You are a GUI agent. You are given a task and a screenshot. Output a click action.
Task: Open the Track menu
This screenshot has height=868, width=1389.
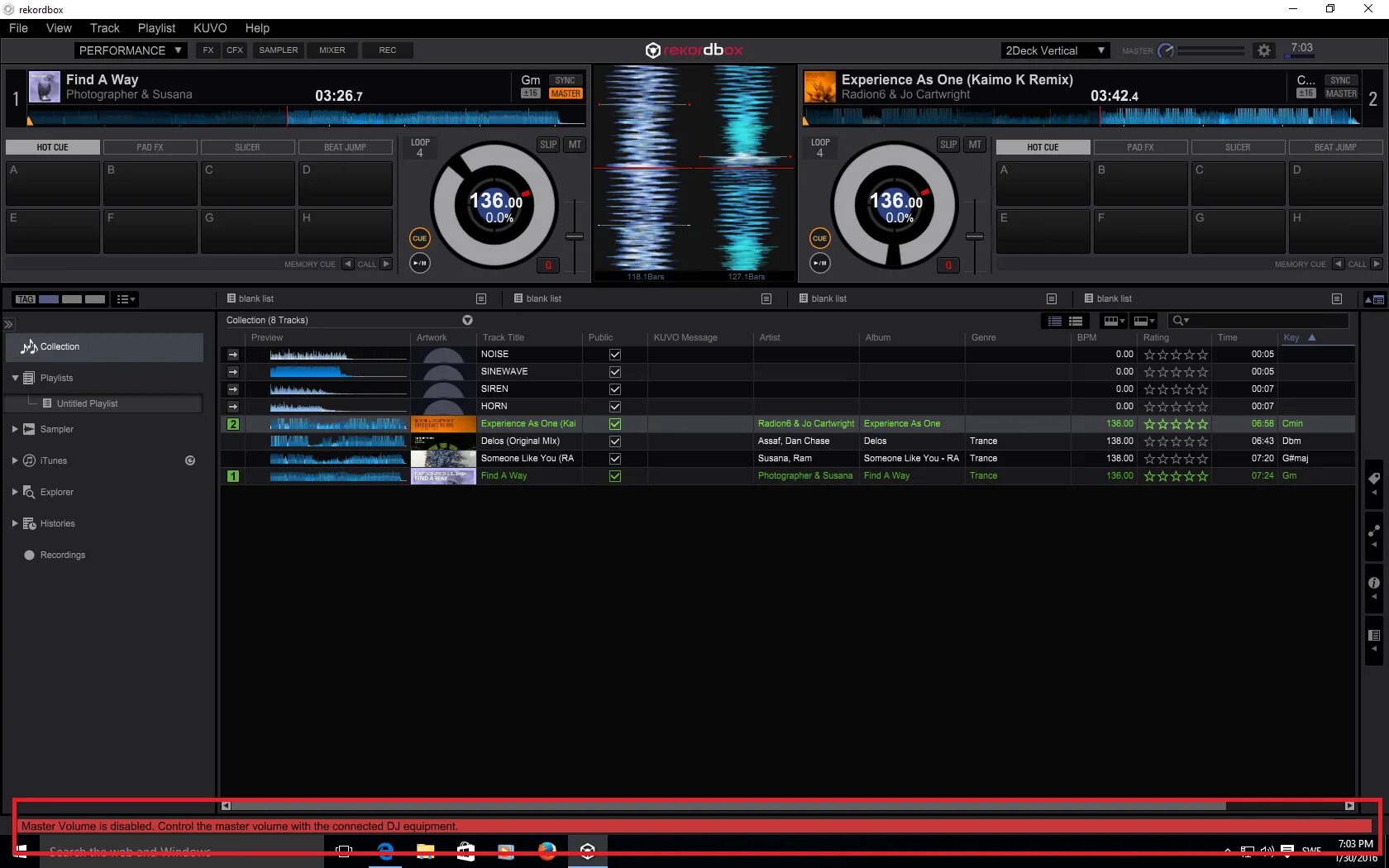[x=105, y=28]
